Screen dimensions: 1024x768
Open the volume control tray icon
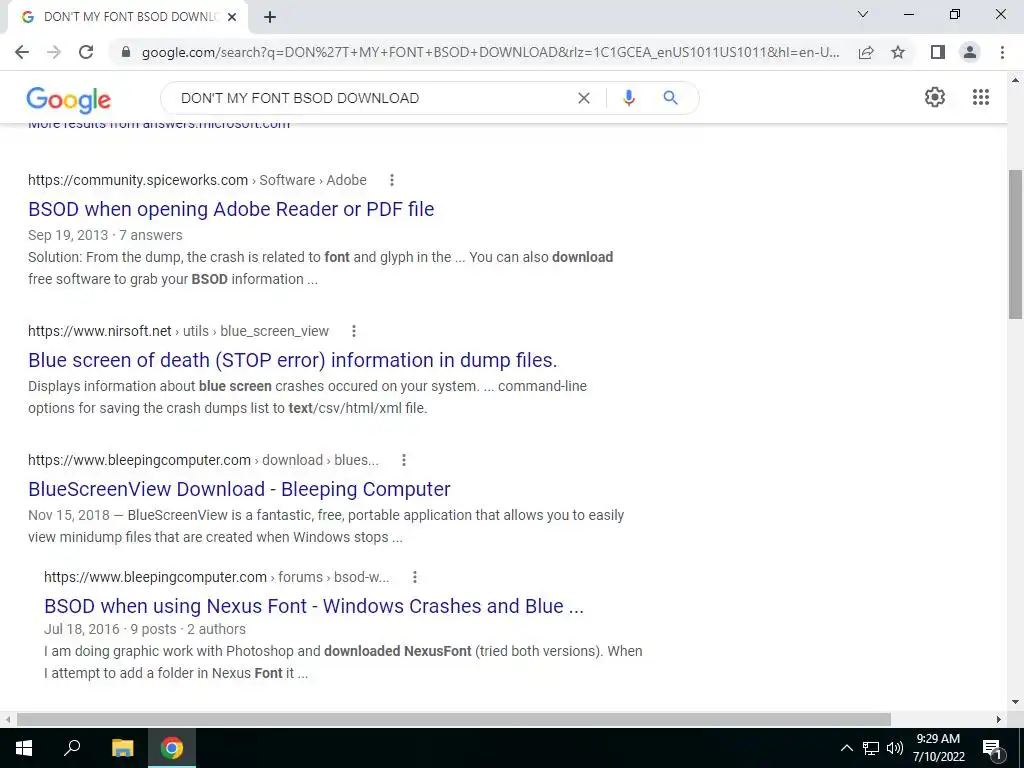point(895,748)
